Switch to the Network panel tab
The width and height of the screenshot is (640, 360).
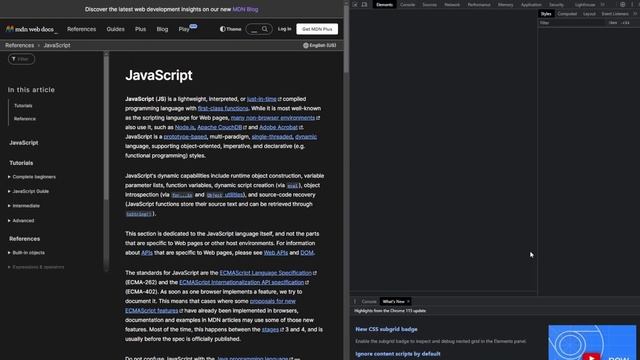pyautogui.click(x=452, y=4)
